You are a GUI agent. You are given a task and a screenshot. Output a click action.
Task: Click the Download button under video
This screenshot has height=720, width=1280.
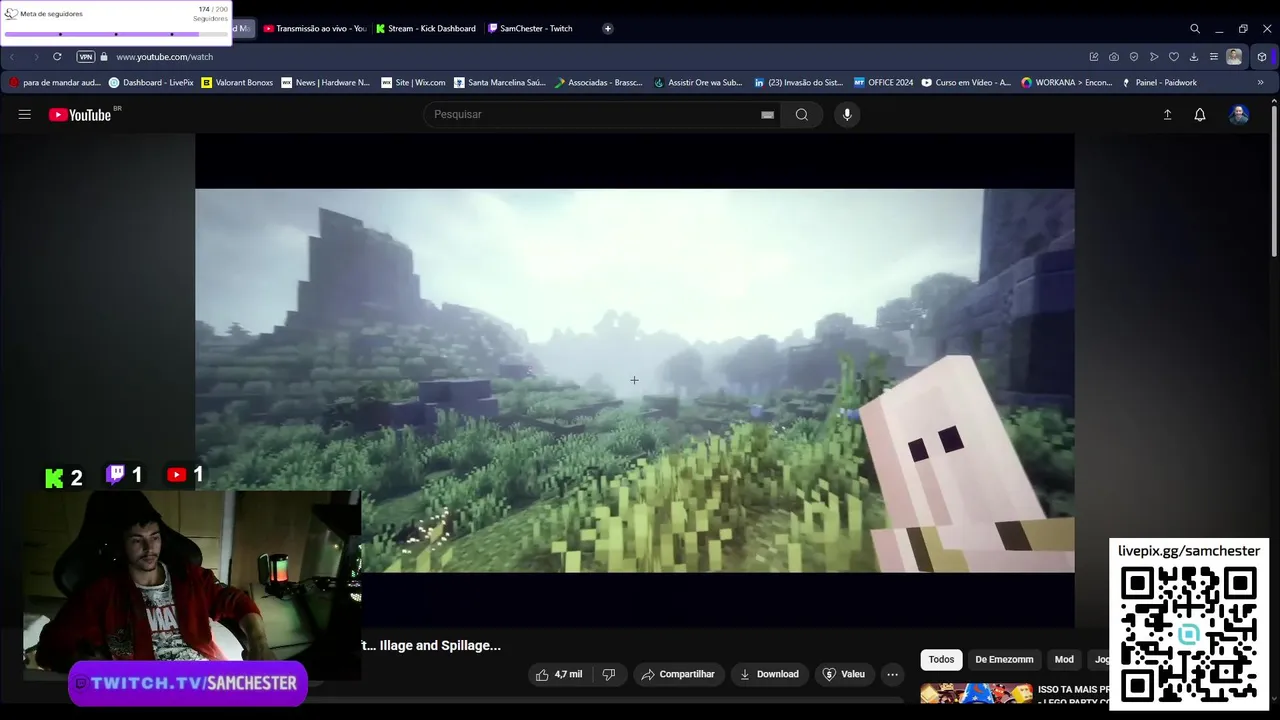point(769,674)
